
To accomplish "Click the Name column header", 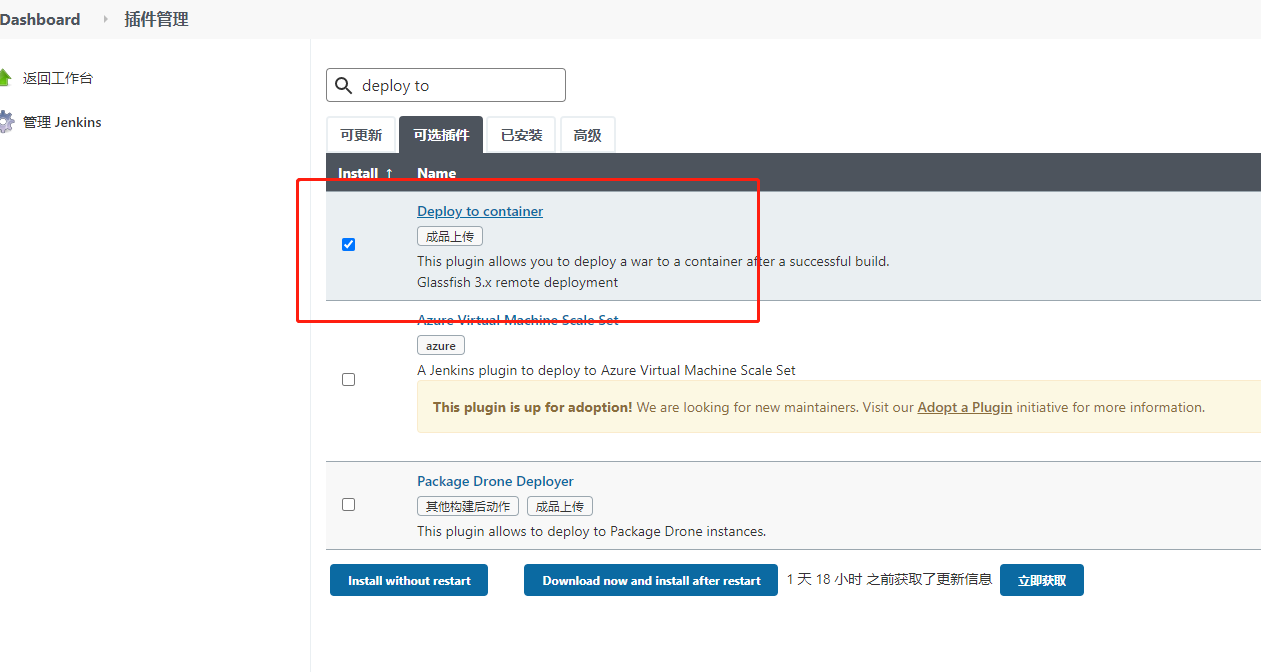I will pyautogui.click(x=436, y=173).
